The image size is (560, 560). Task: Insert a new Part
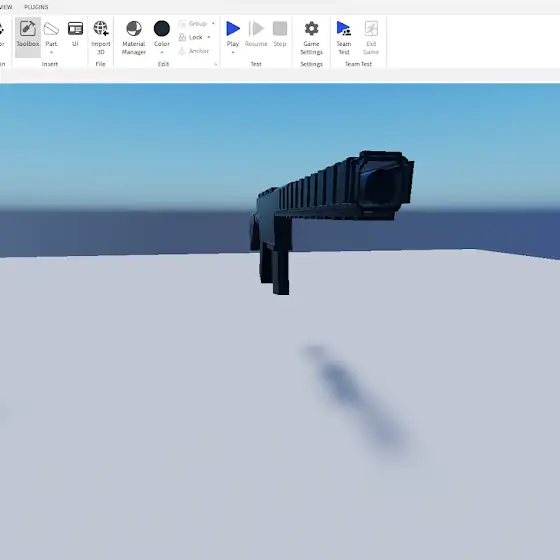click(x=51, y=34)
